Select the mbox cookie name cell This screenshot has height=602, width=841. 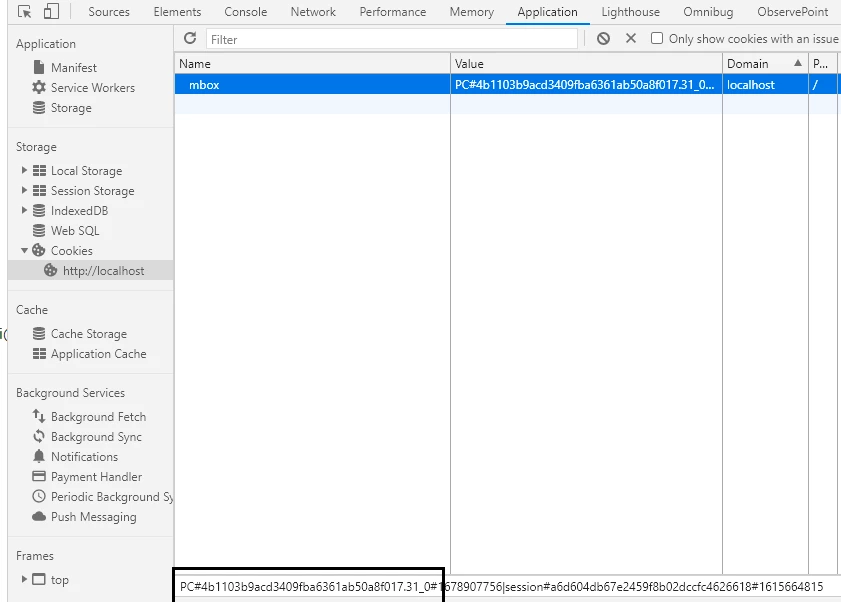[312, 85]
